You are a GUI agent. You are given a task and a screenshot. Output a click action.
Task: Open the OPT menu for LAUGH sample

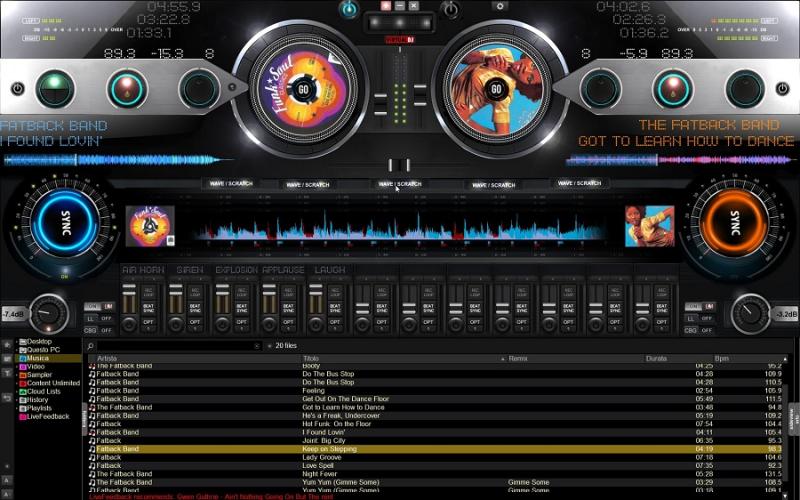pos(335,322)
